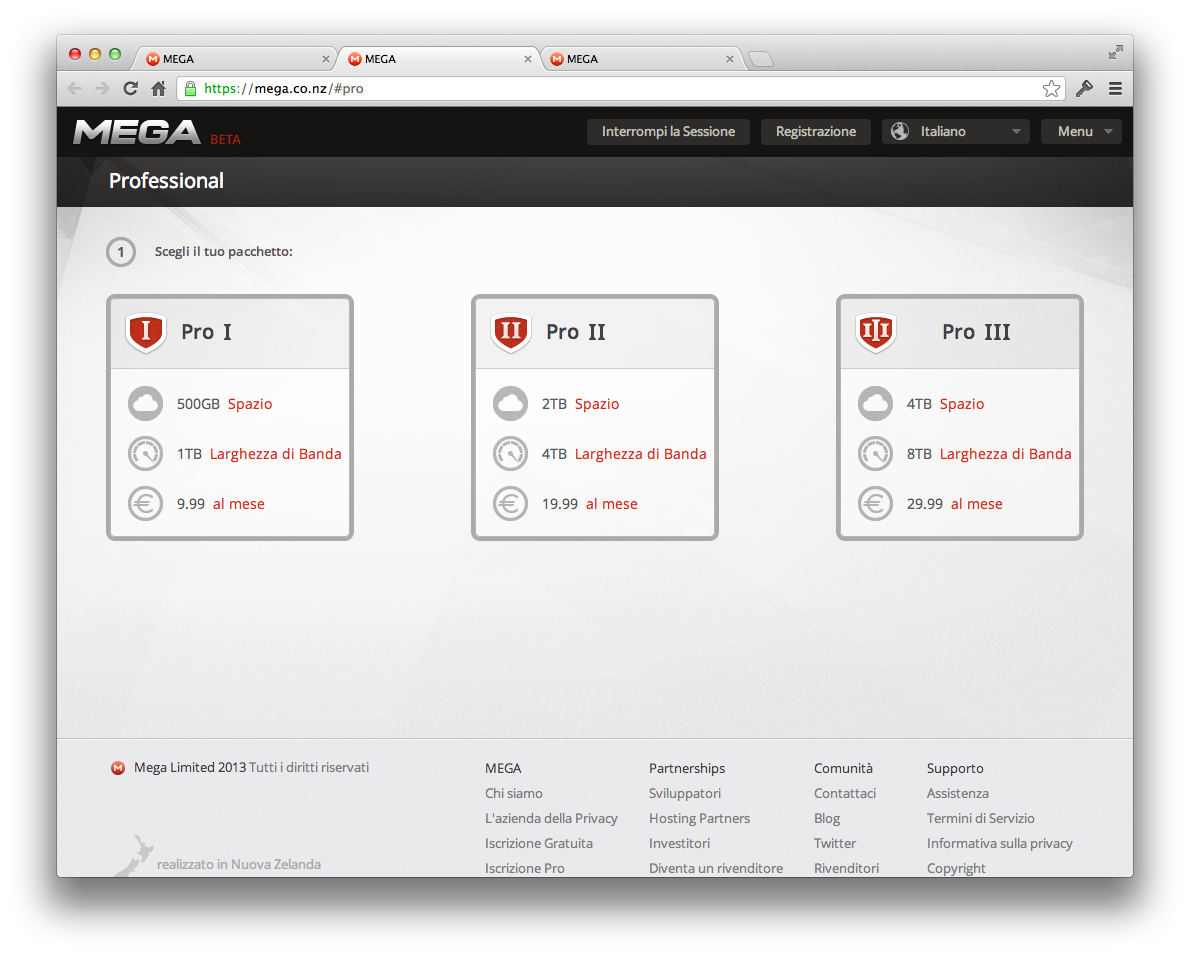
Task: Switch to the first MEGA tab
Action: [235, 59]
